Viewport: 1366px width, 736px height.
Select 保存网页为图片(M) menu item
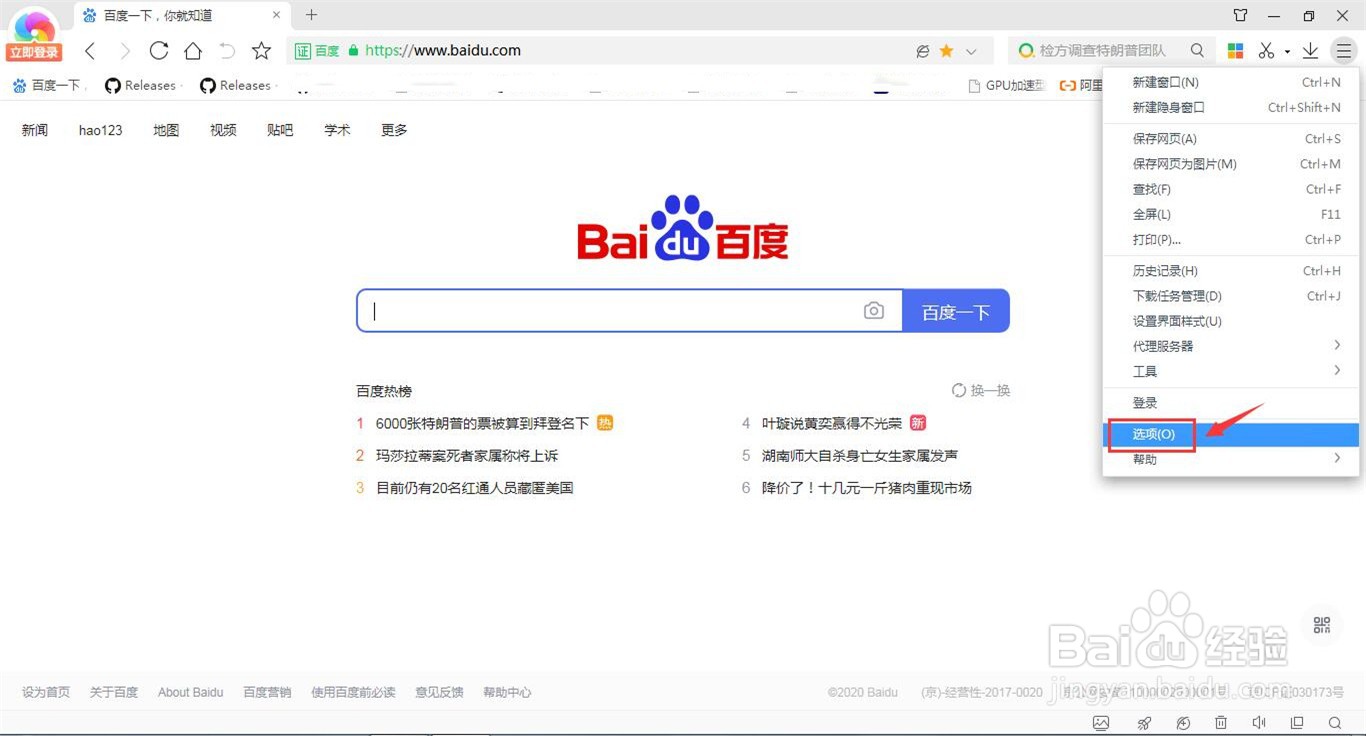pyautogui.click(x=1231, y=164)
